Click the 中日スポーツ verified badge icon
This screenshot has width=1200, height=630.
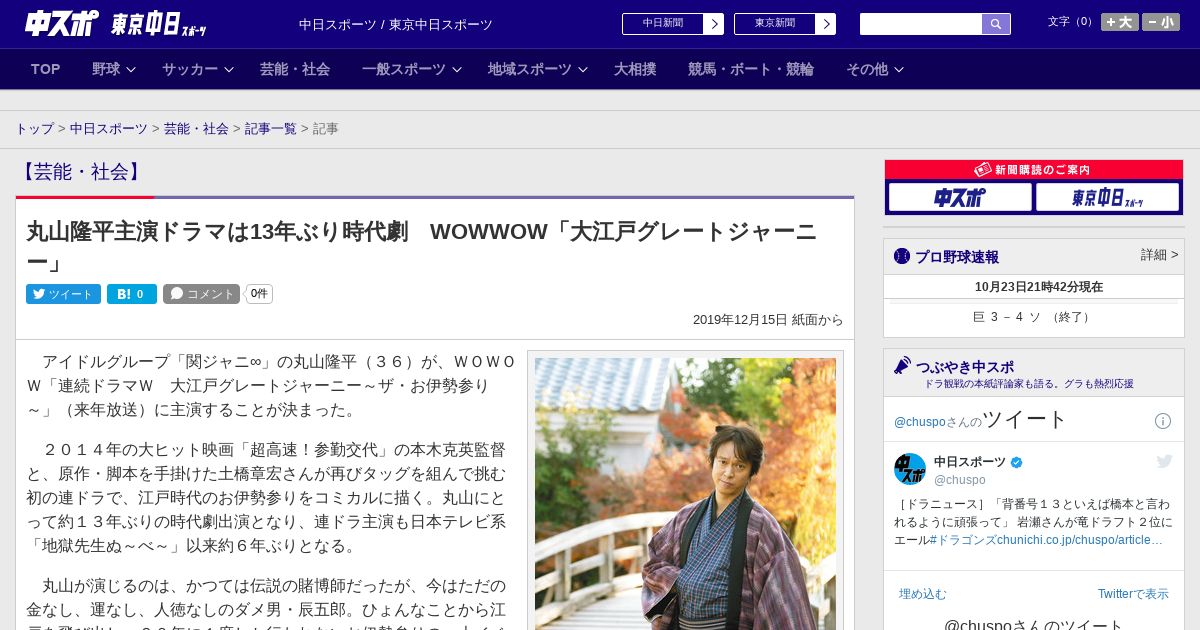pyautogui.click(x=1017, y=462)
